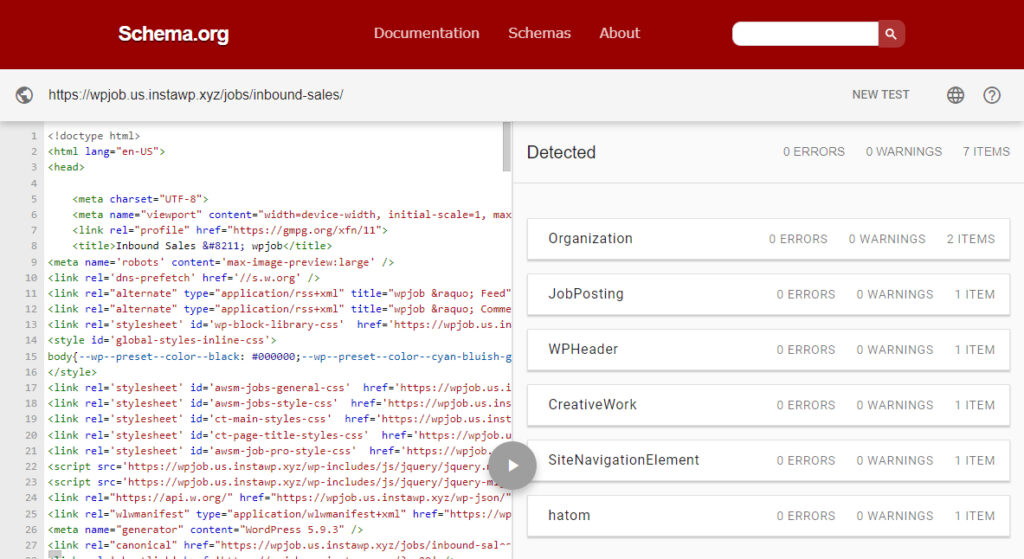
Task: Click the dns-prefetch link code line
Action: point(184,278)
